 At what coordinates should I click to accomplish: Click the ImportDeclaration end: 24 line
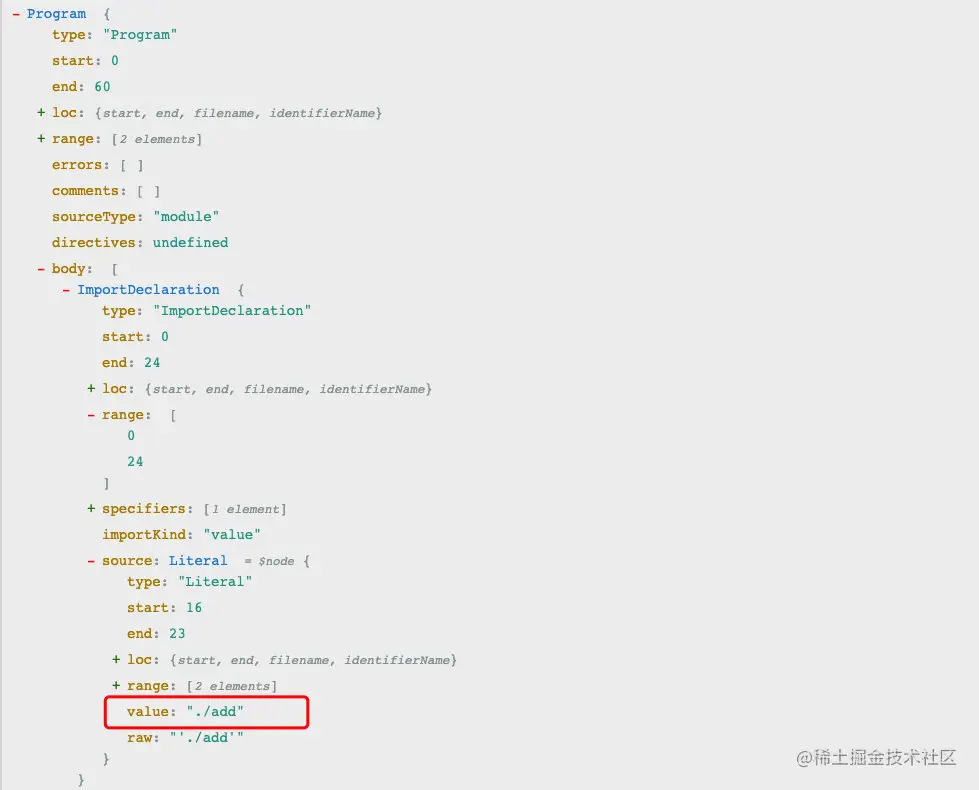tap(131, 363)
